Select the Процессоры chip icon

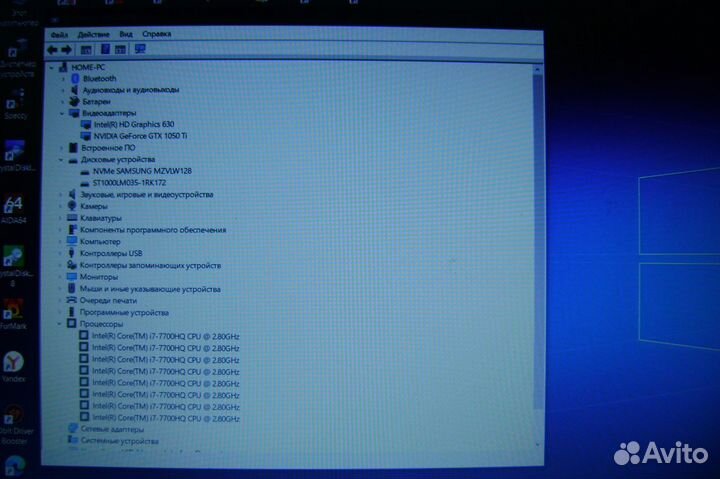pyautogui.click(x=71, y=323)
